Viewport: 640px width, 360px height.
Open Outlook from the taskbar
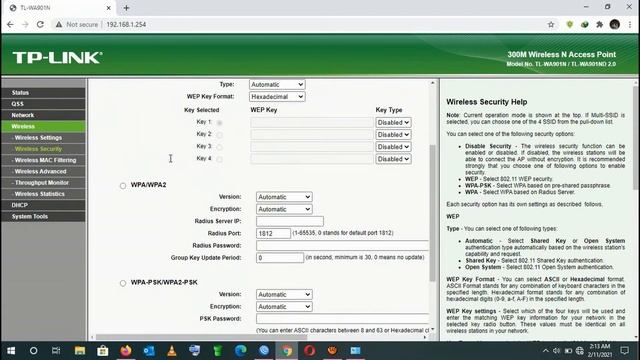tap(149, 351)
